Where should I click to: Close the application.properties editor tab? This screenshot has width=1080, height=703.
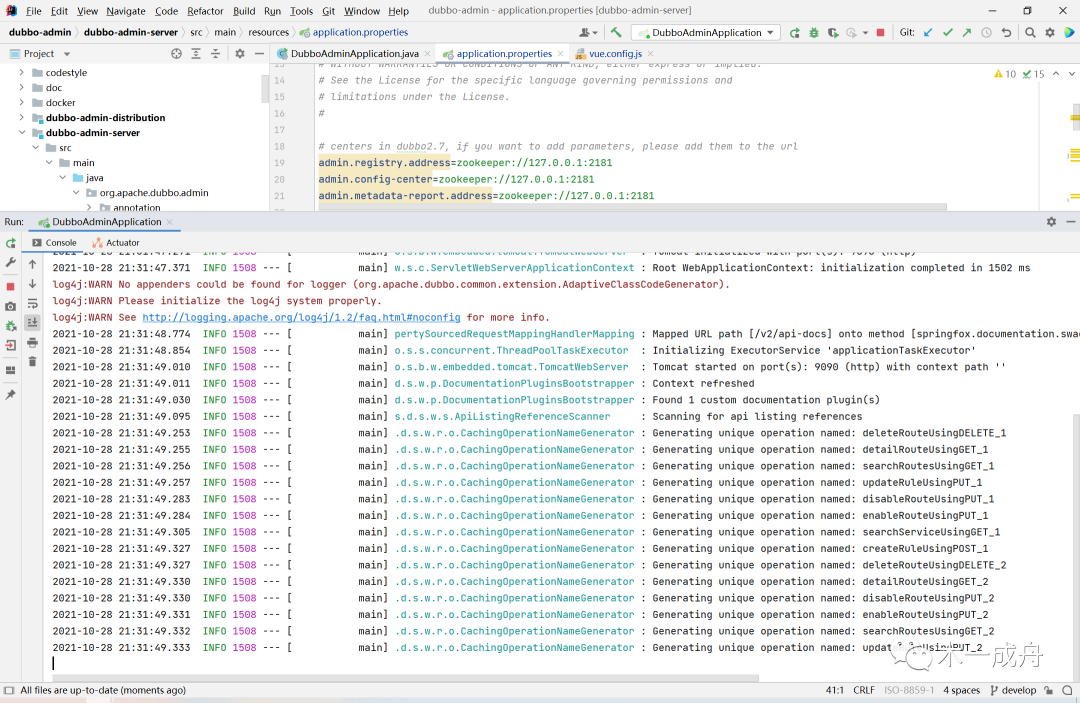(x=561, y=54)
